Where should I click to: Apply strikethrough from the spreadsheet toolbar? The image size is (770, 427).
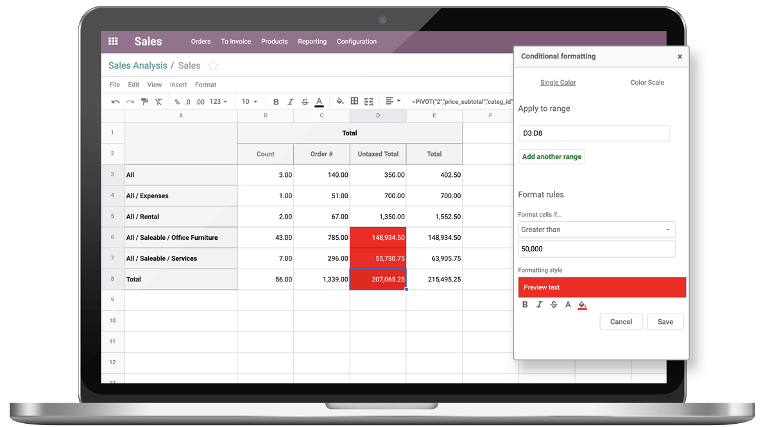304,101
